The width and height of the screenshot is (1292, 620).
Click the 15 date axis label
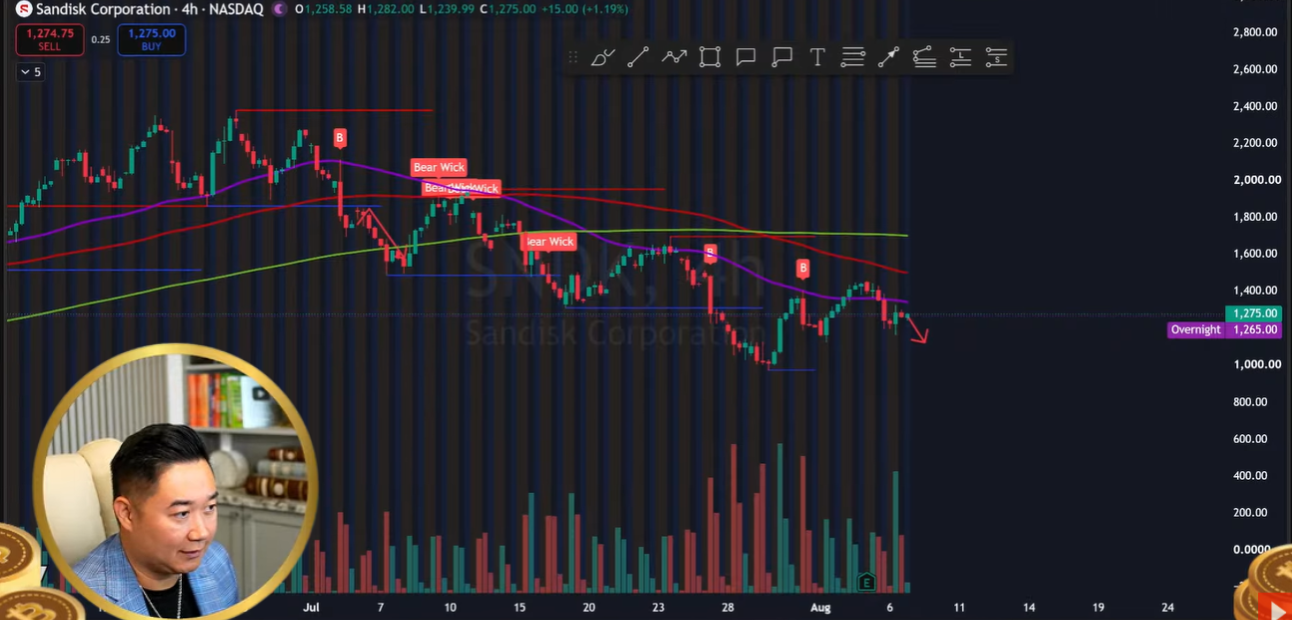519,607
